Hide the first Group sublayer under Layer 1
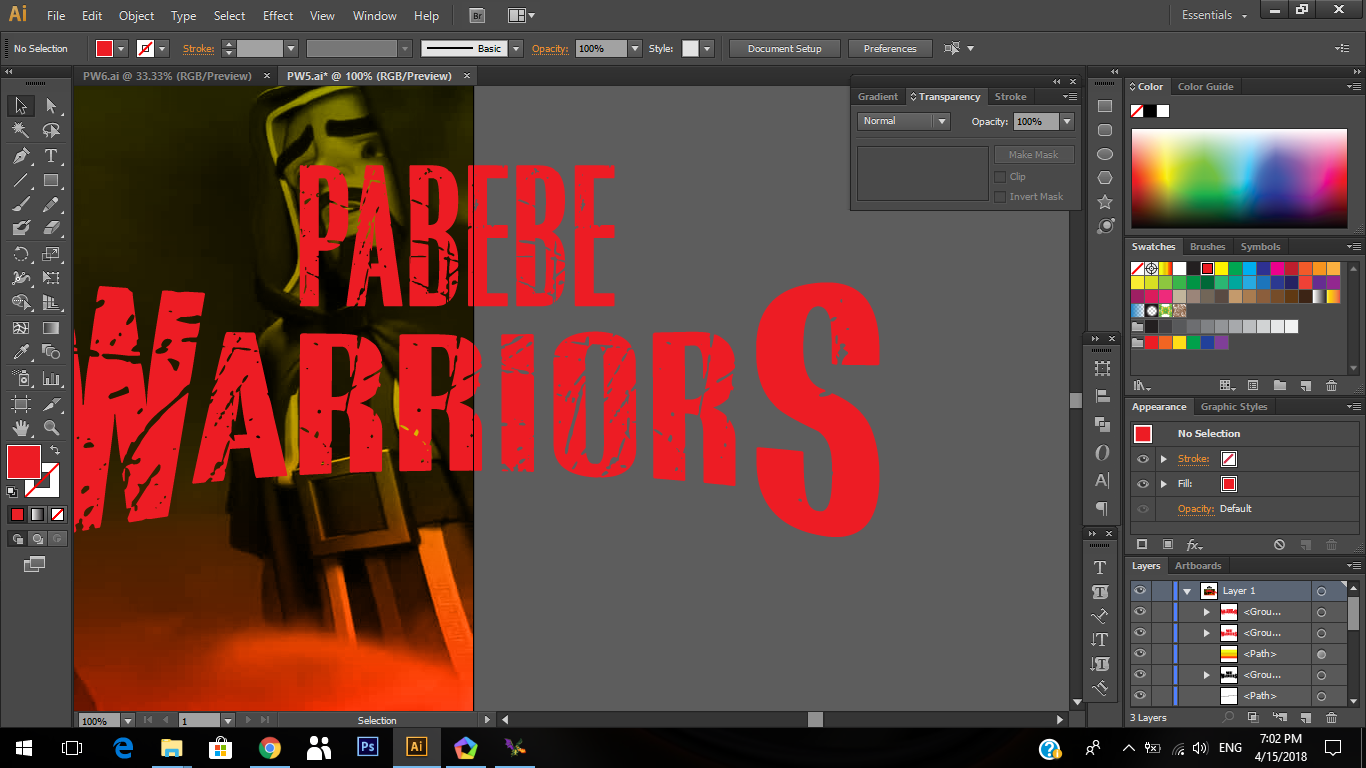 coord(1139,612)
